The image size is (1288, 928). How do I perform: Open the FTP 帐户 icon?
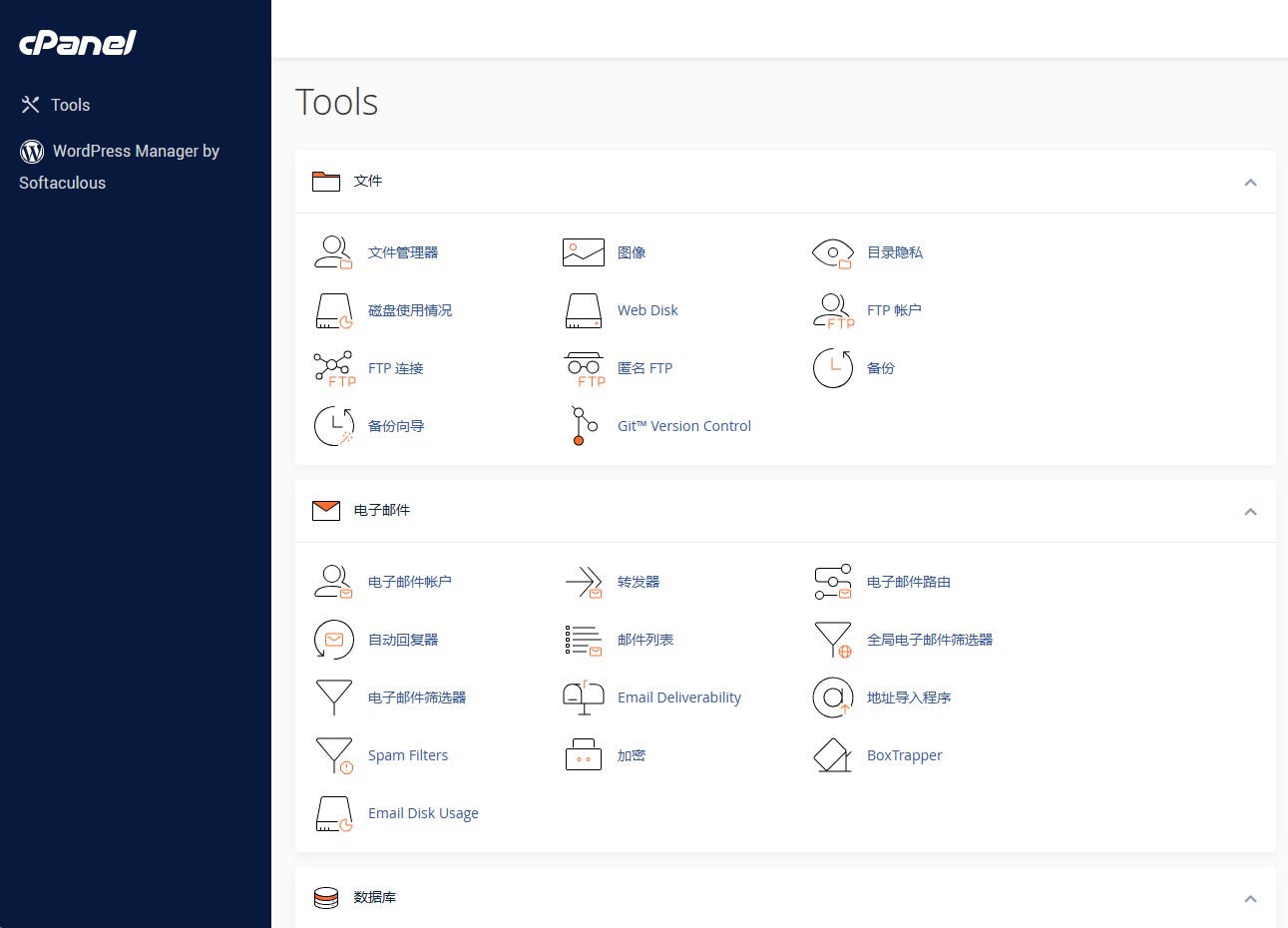pyautogui.click(x=834, y=310)
